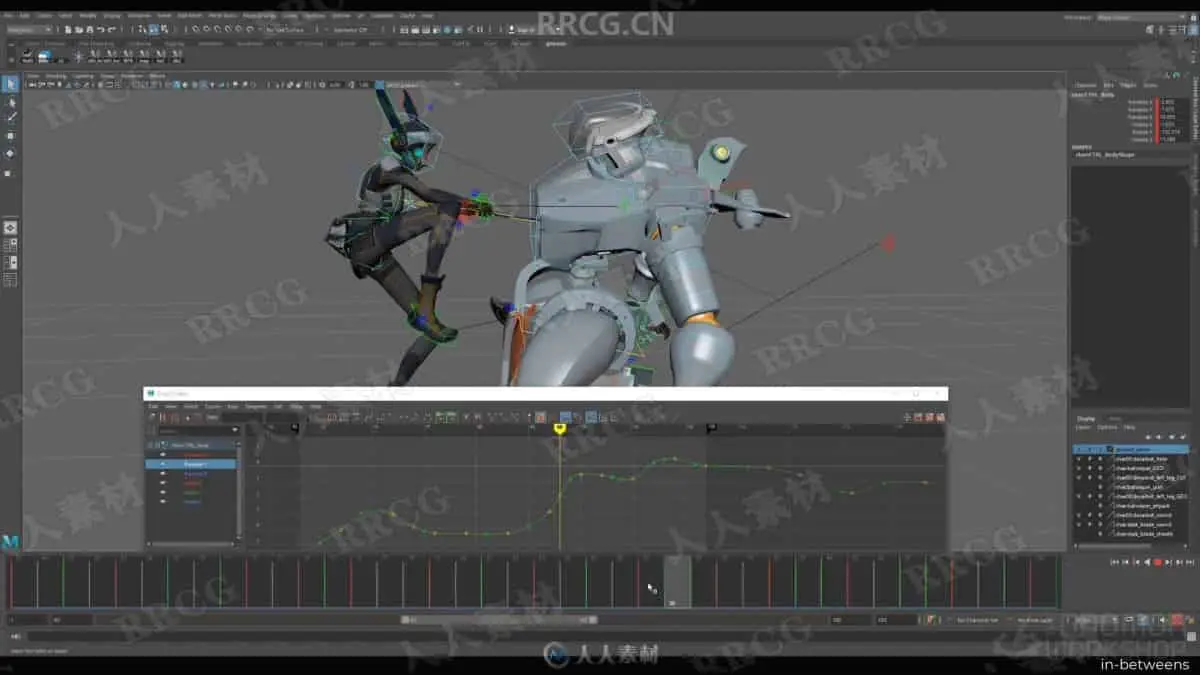Toggle select by object type mode
1200x675 pixels.
coord(153,29)
